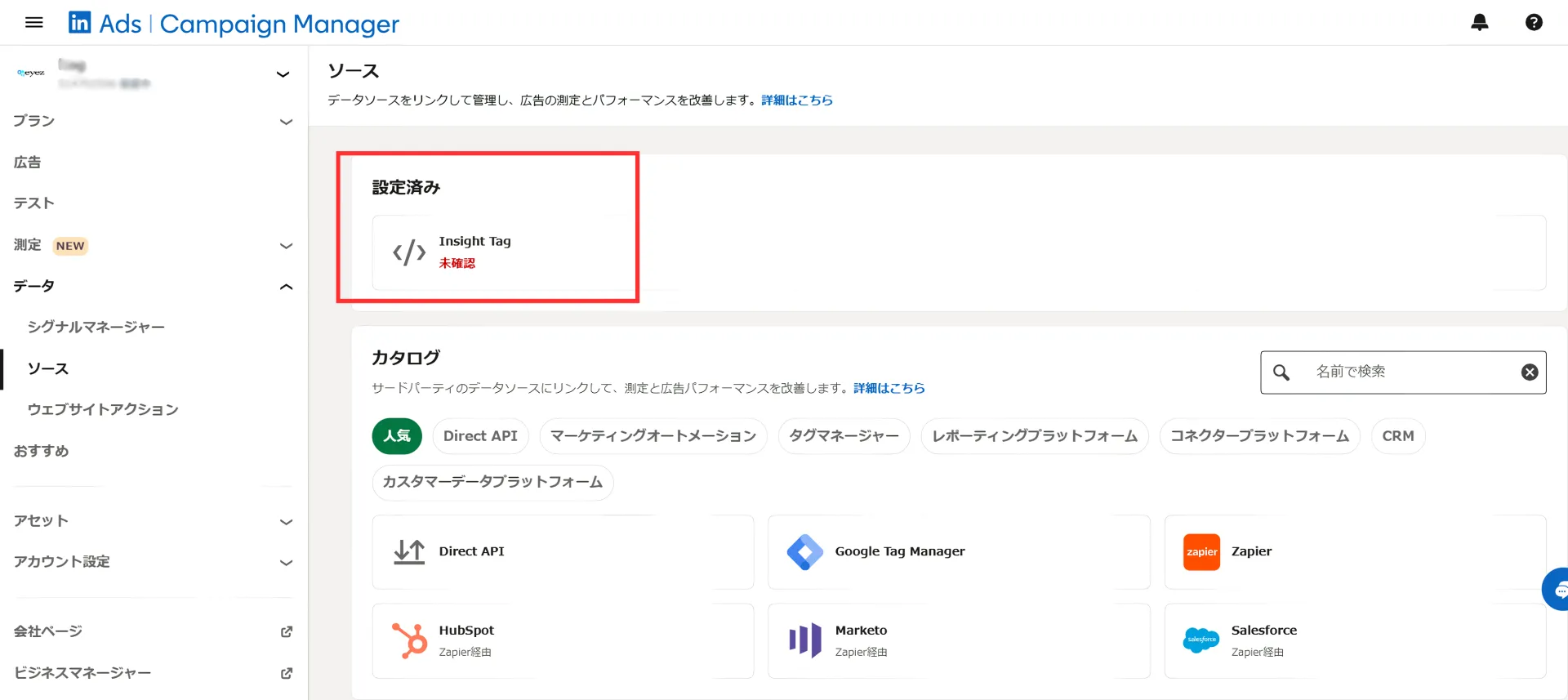
Task: Click the 未確認 status text
Action: click(457, 263)
